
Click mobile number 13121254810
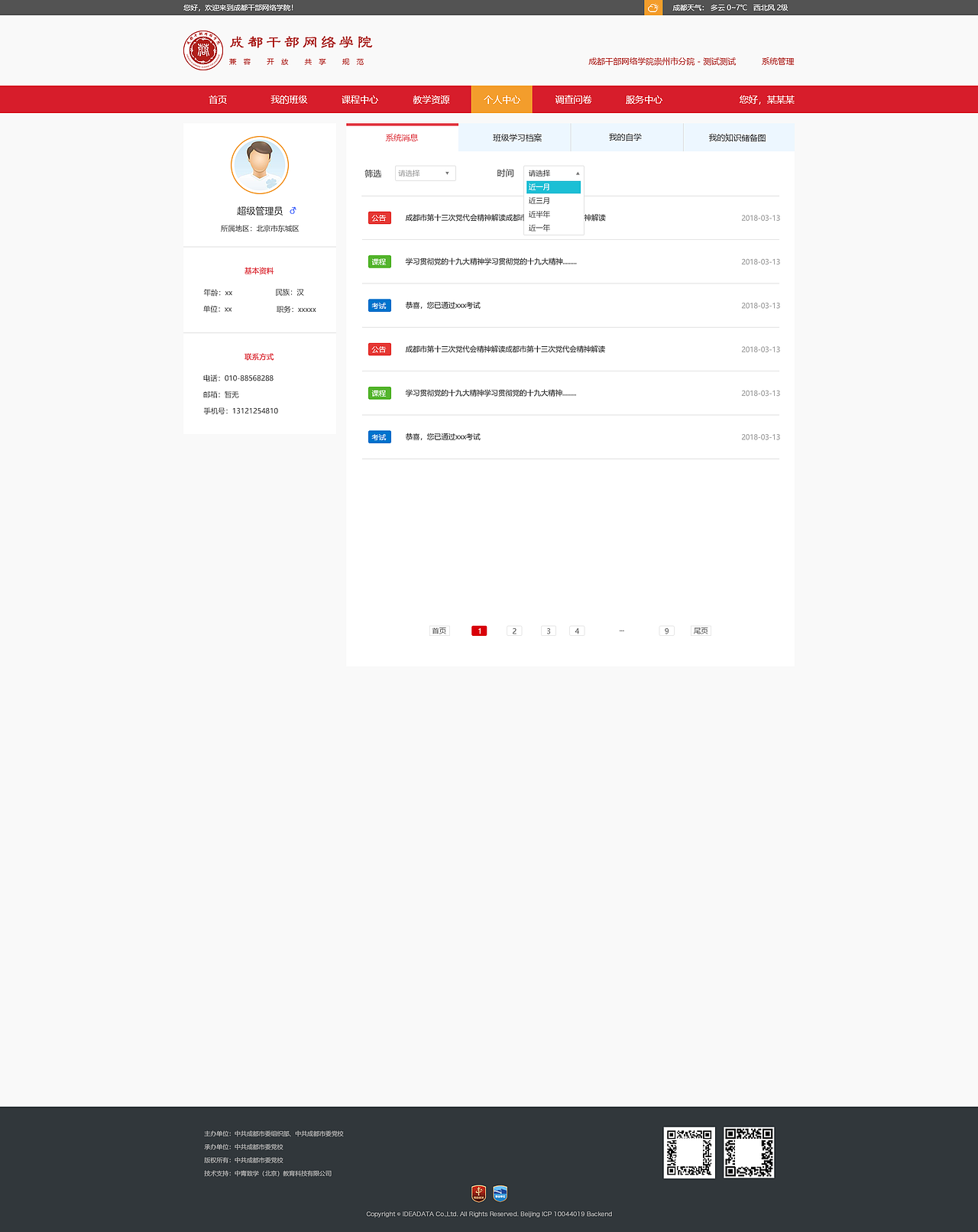[x=255, y=411]
